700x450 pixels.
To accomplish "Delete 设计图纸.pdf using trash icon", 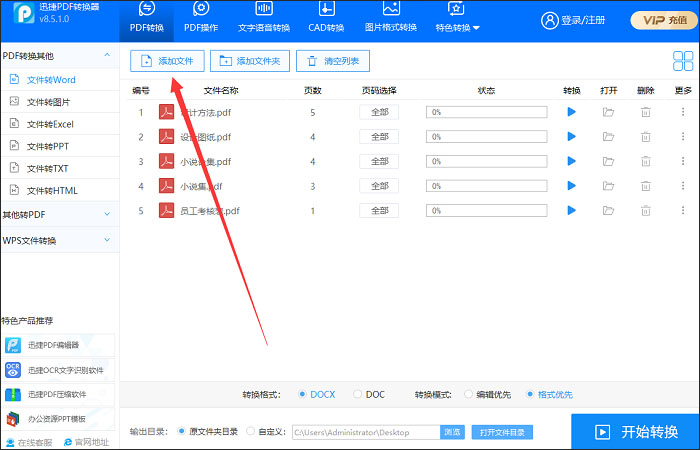I will point(646,137).
